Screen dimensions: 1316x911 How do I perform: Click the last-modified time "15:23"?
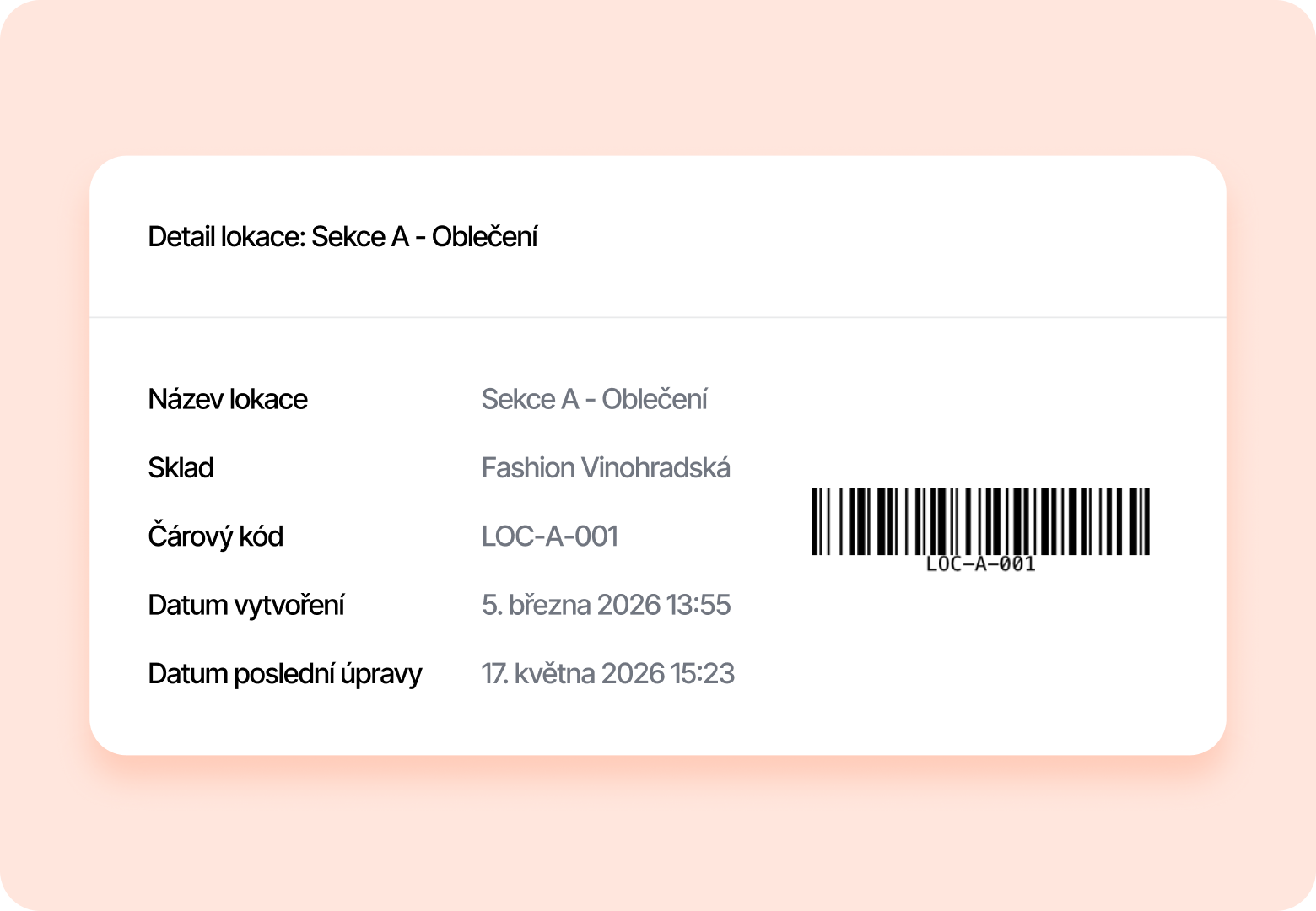click(x=703, y=674)
